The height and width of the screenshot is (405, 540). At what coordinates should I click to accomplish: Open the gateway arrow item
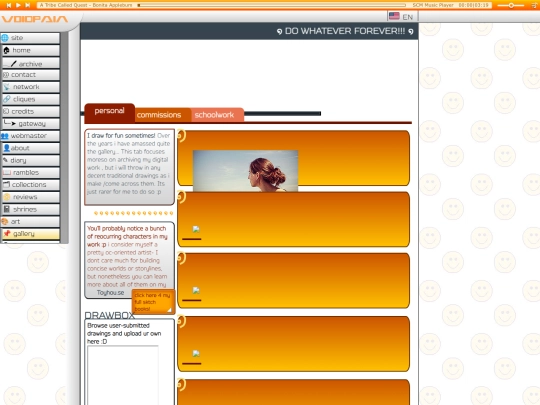30,124
